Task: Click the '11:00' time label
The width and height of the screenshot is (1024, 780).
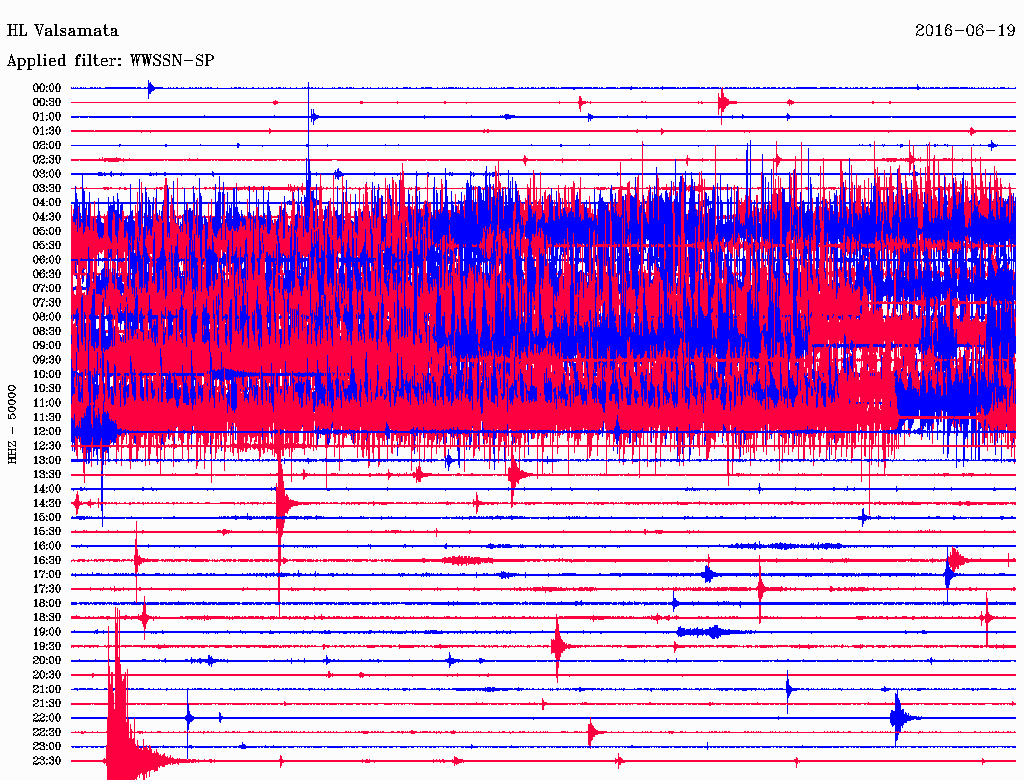Action: (x=47, y=403)
